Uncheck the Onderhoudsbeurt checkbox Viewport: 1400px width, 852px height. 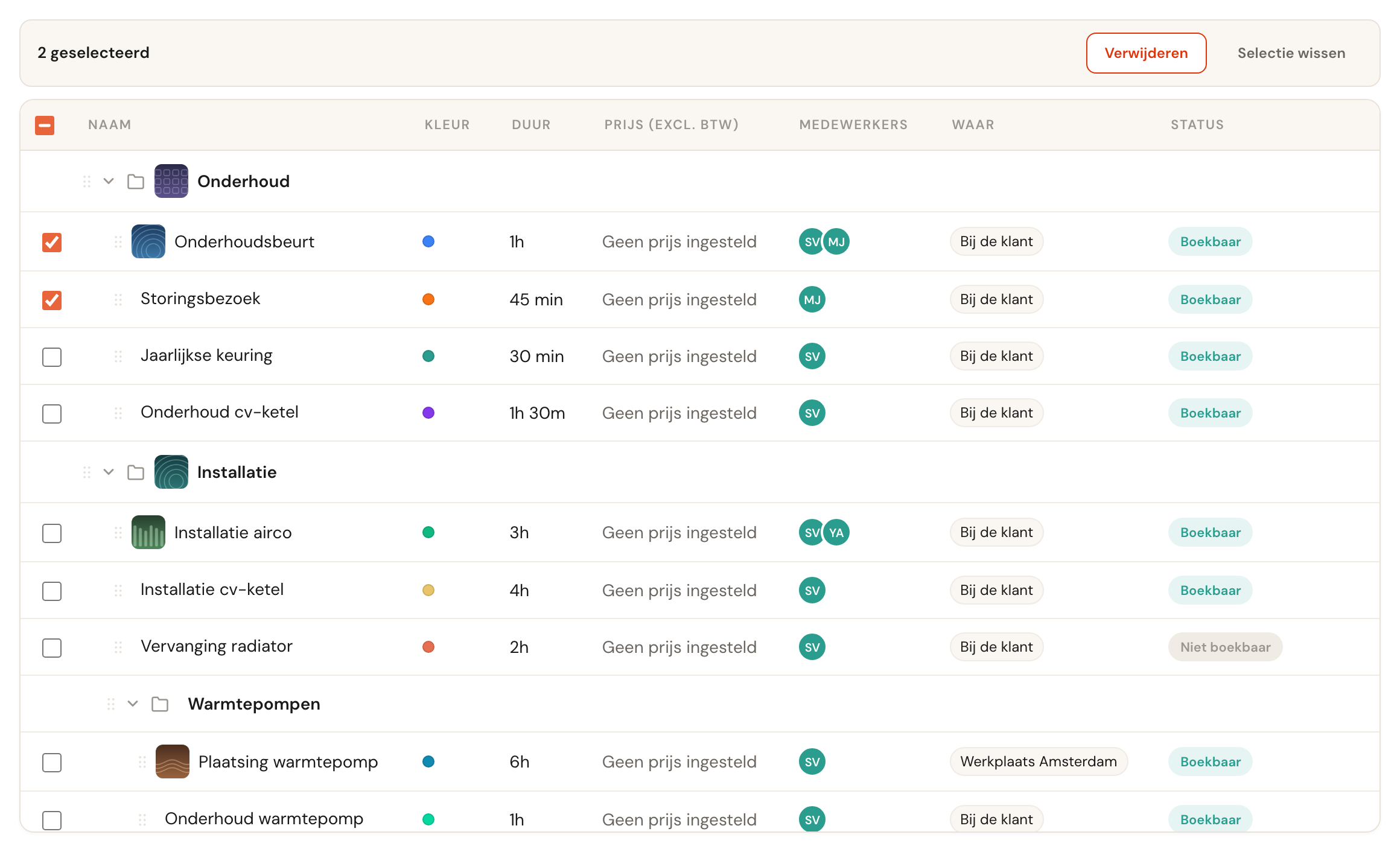tap(52, 242)
